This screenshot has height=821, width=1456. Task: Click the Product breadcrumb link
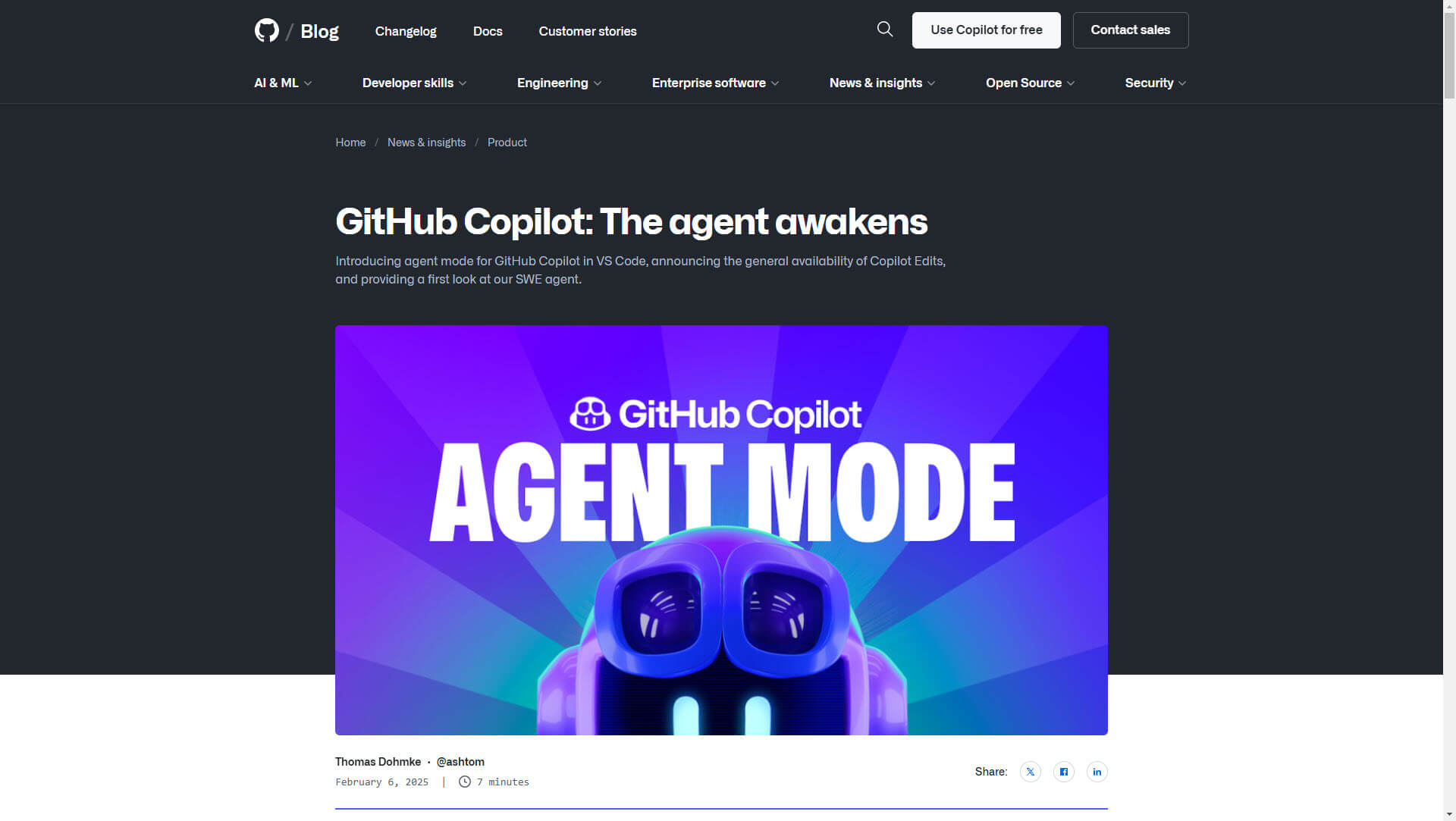[x=507, y=141]
